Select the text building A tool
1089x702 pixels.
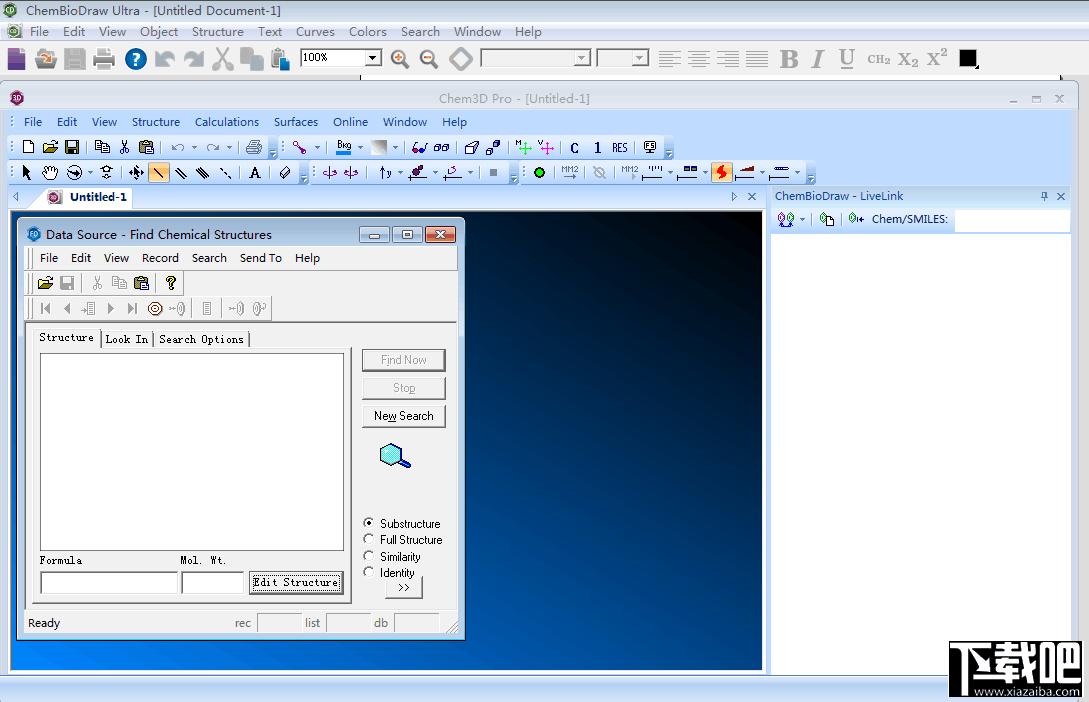click(255, 172)
